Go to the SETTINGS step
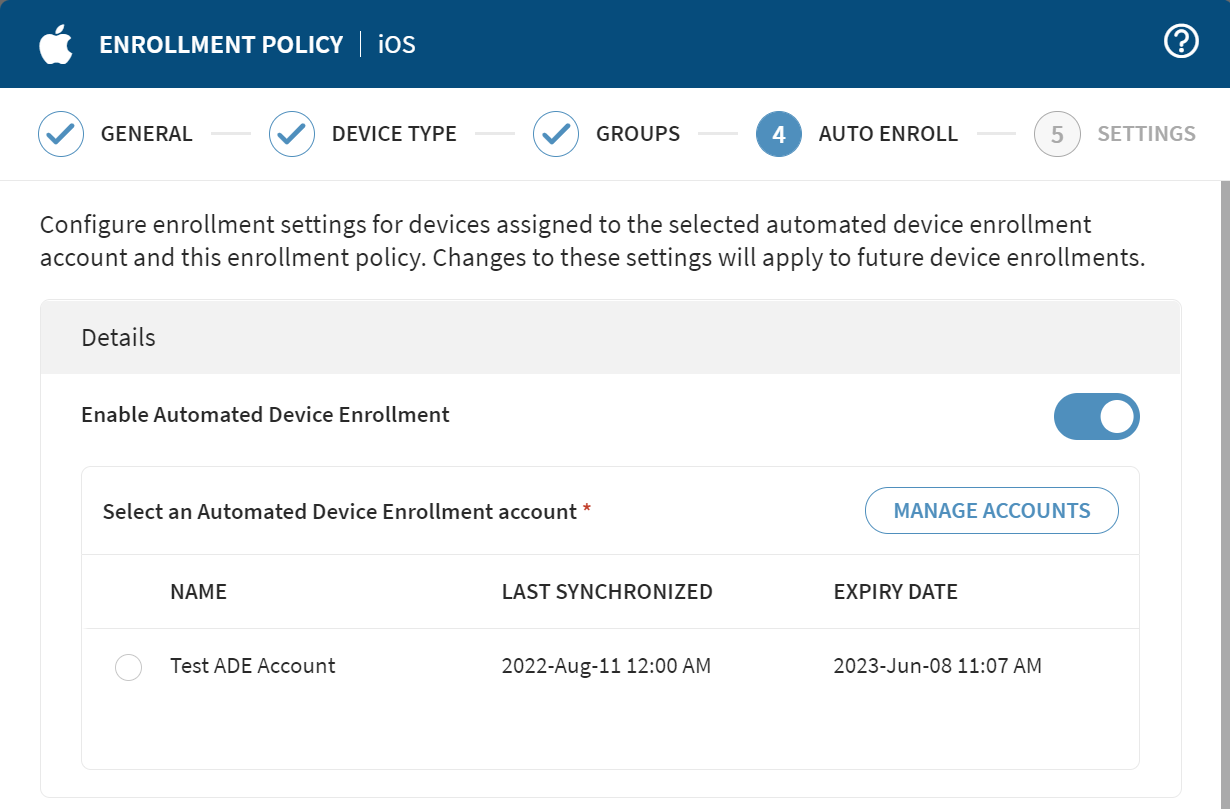1230x809 pixels. (1146, 134)
